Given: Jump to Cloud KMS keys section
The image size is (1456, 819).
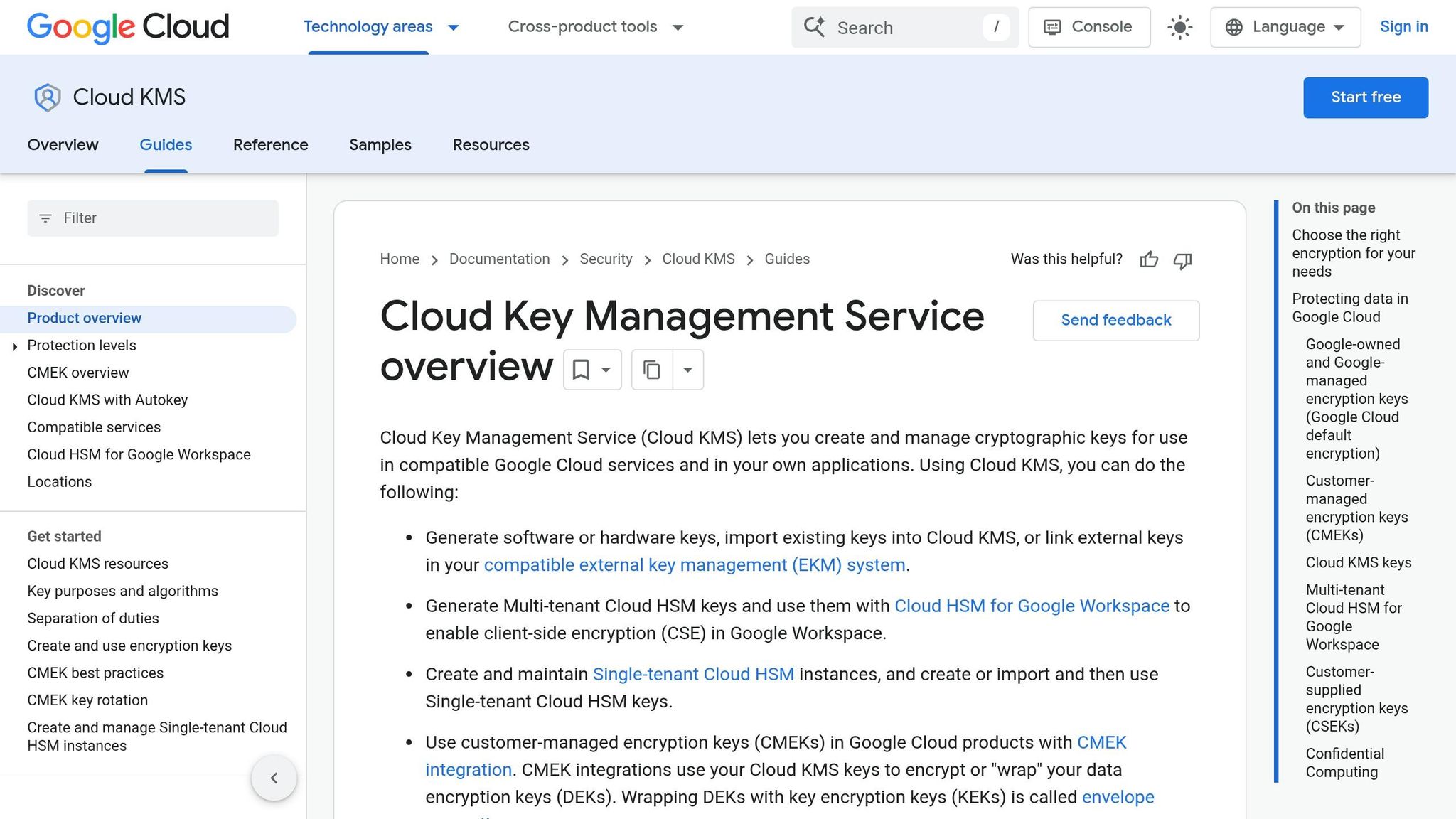Looking at the screenshot, I should point(1359,563).
